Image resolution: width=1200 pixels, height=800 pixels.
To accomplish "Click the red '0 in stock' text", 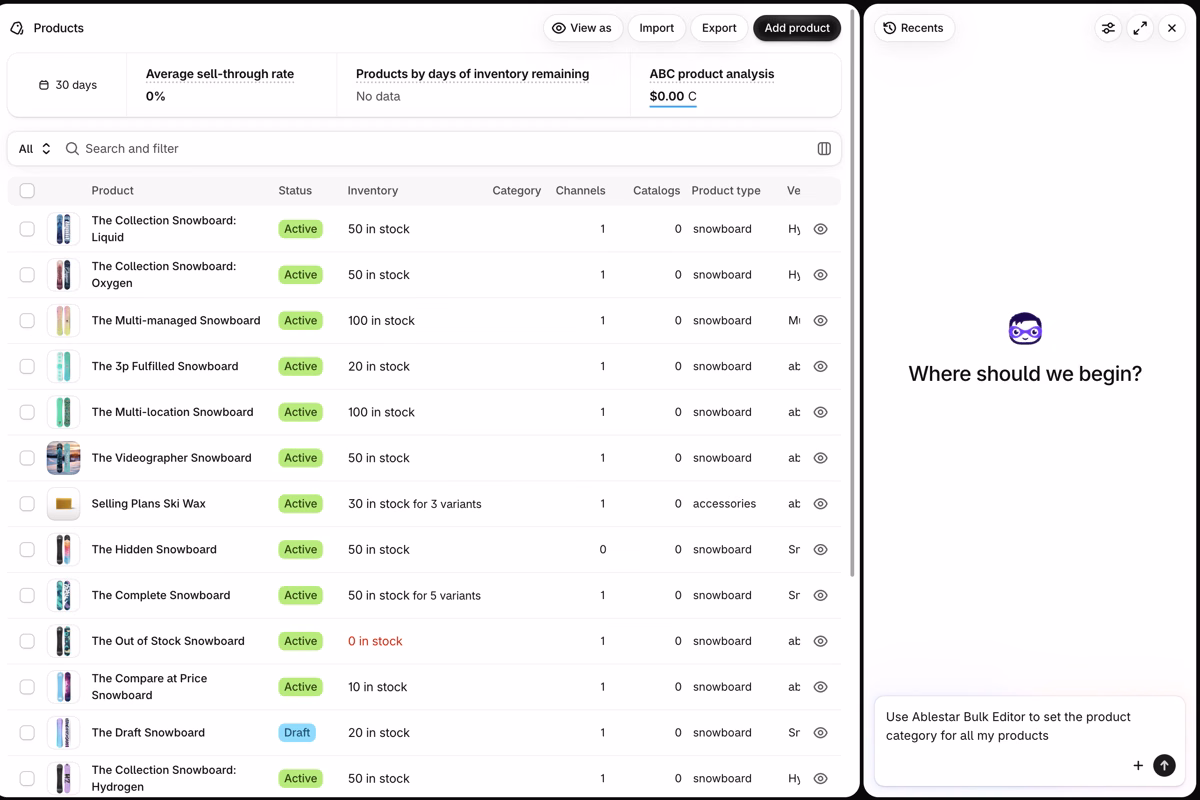I will (x=375, y=641).
